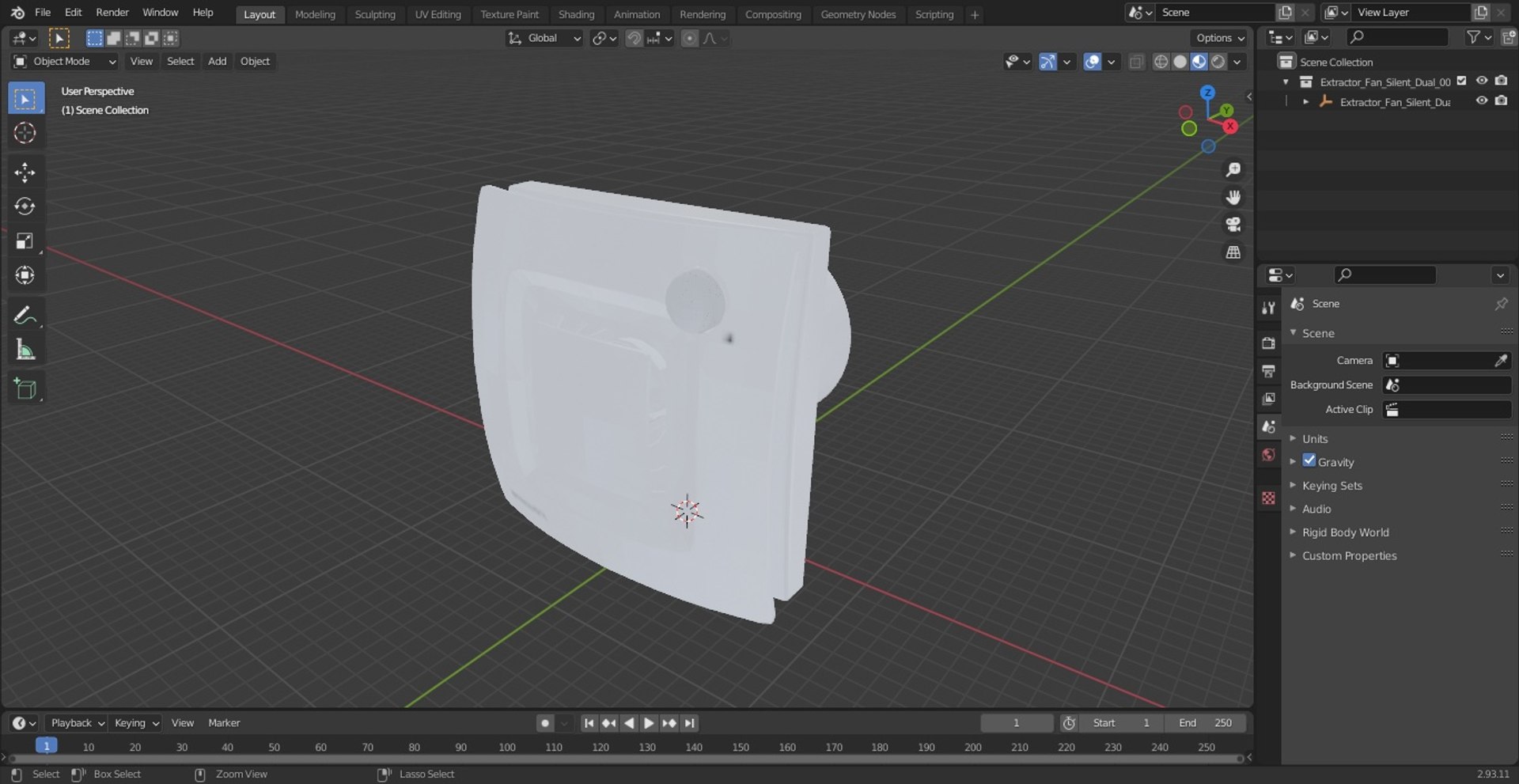Activate the Move tool

(x=25, y=172)
